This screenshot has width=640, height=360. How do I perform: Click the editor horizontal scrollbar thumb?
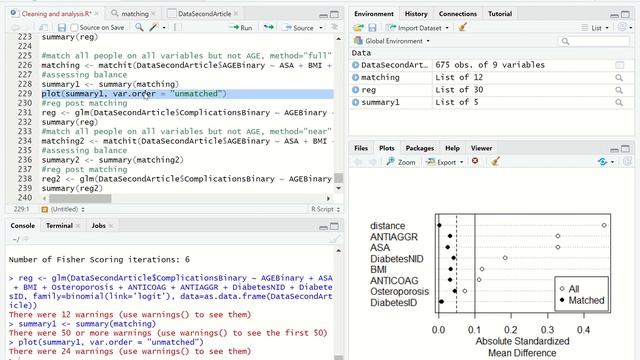[x=80, y=199]
